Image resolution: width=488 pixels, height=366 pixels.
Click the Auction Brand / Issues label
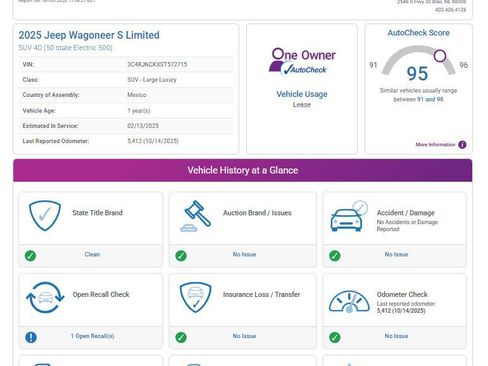pos(257,213)
